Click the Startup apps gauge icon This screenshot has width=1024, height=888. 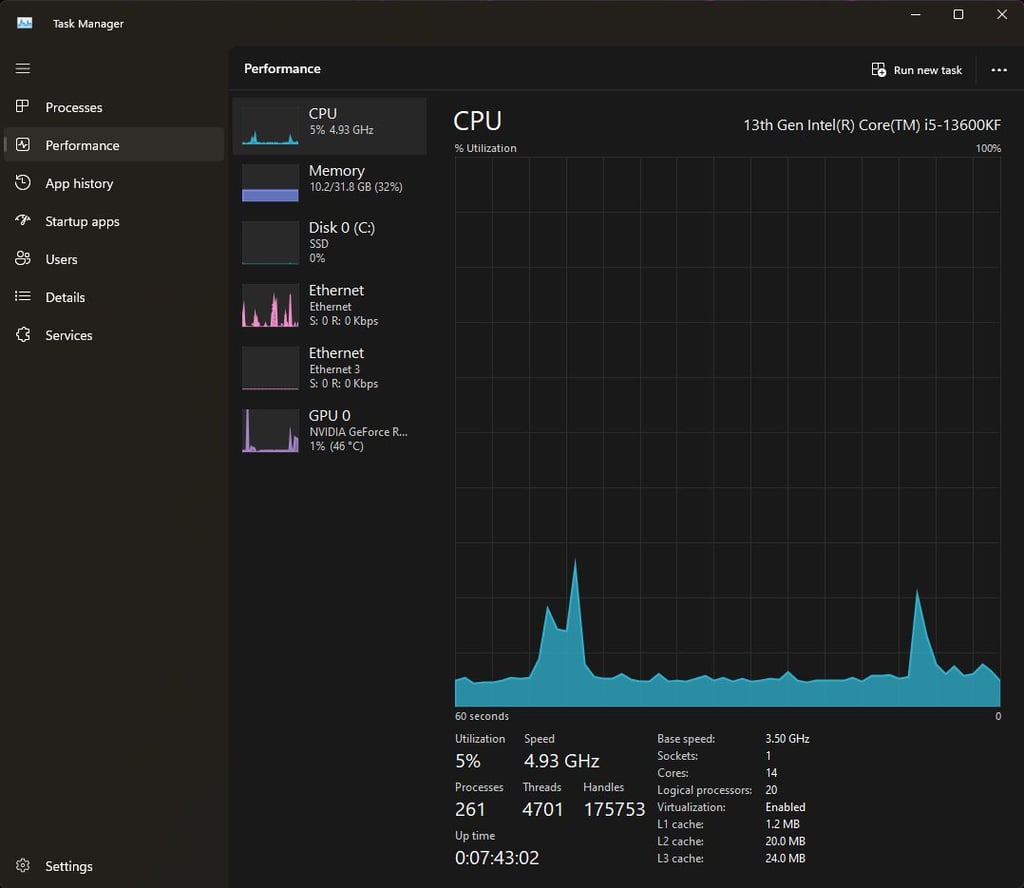point(23,221)
